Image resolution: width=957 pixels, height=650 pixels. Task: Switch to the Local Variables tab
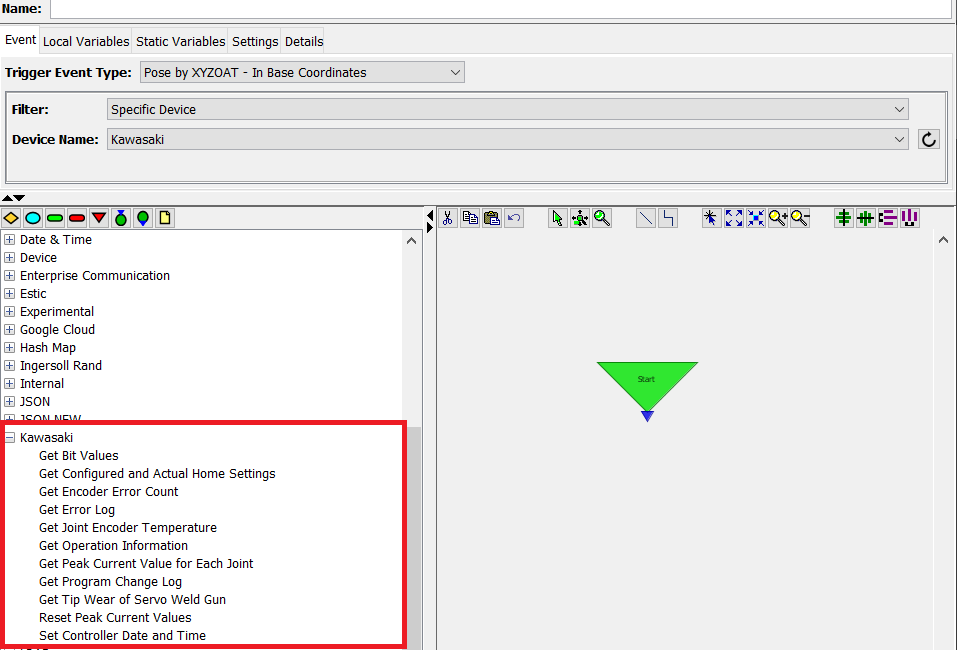point(86,41)
